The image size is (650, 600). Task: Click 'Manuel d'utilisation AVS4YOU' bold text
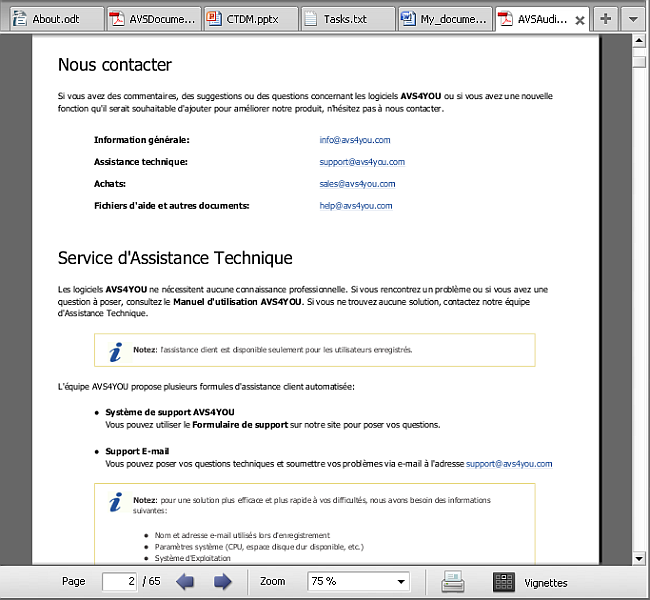237,302
